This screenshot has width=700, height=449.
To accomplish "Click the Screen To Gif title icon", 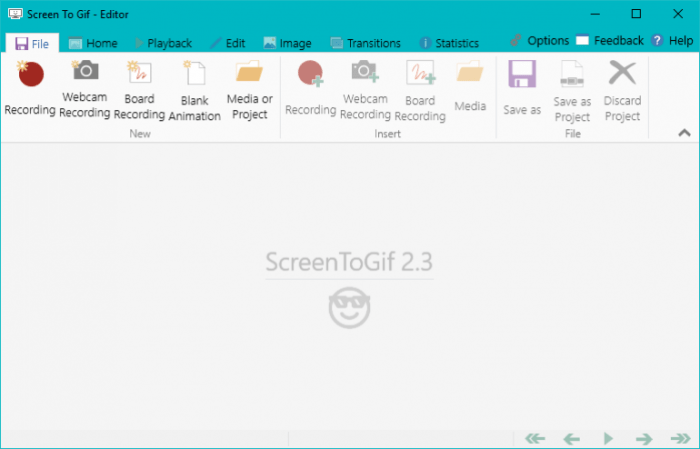I will point(15,14).
